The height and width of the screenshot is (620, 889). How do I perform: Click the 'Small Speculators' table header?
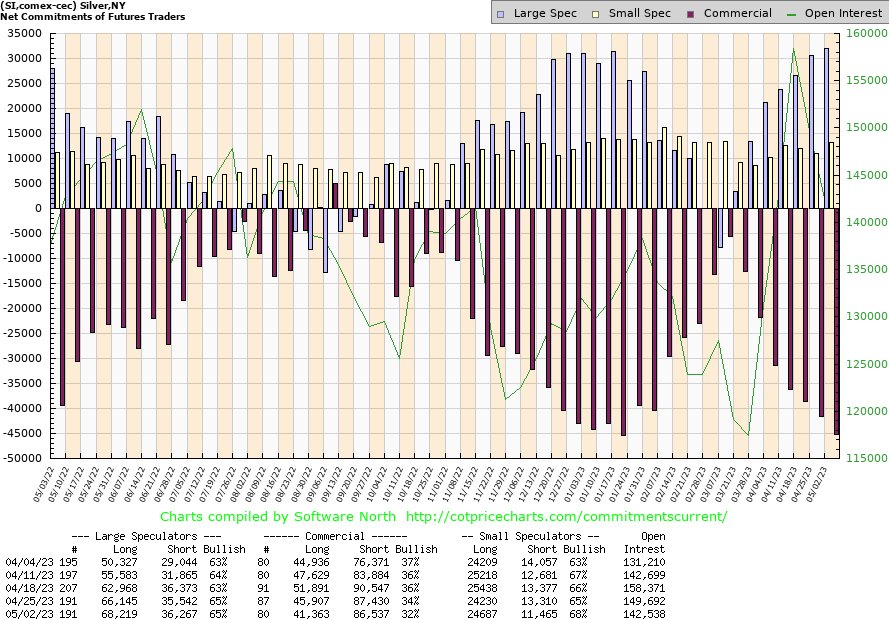pyautogui.click(x=534, y=536)
